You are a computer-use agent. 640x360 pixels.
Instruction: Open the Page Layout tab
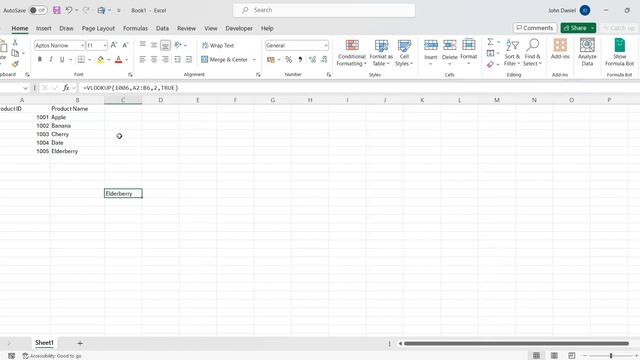pyautogui.click(x=98, y=28)
